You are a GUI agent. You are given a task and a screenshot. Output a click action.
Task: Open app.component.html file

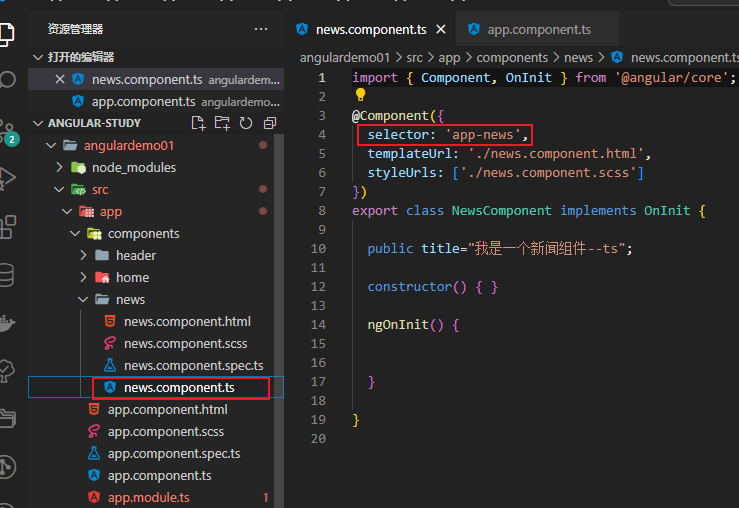click(x=167, y=410)
